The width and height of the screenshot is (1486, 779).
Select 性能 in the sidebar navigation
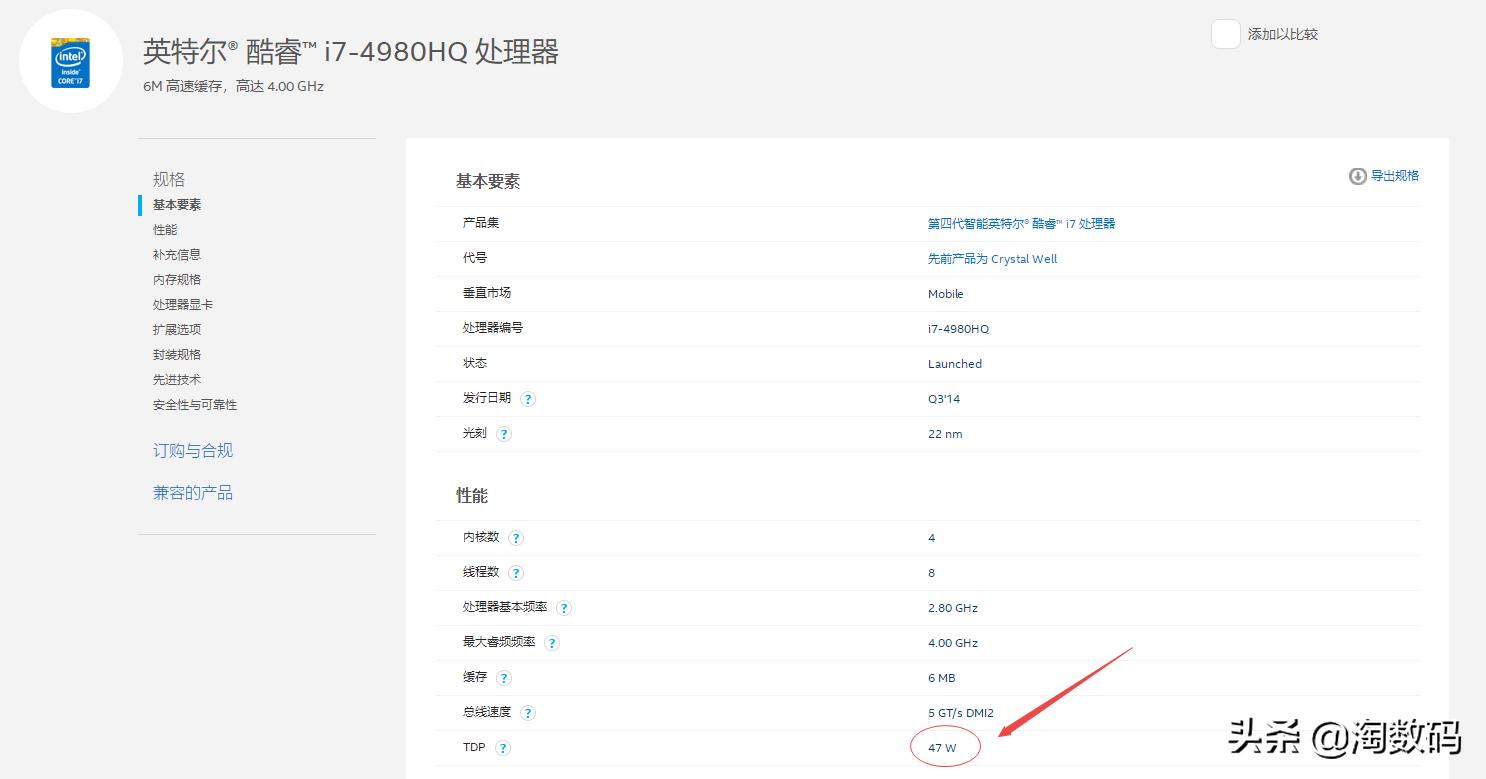165,229
